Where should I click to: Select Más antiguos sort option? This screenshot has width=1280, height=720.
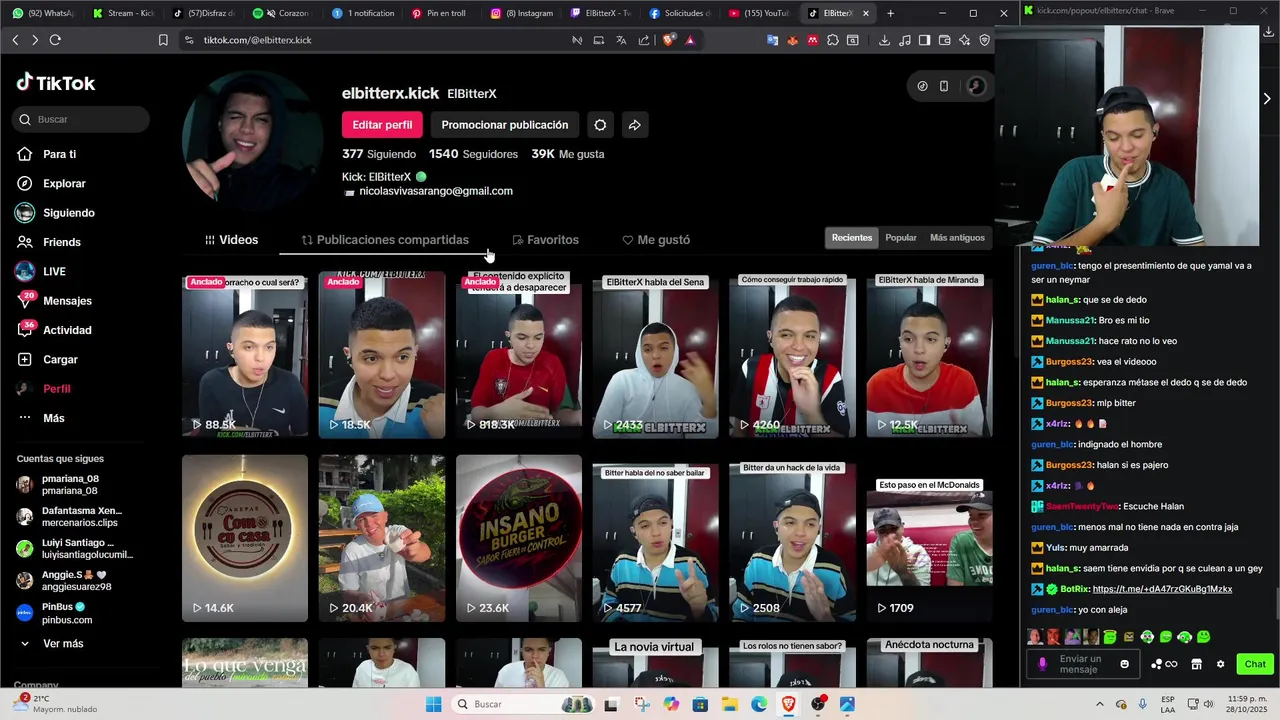click(957, 238)
